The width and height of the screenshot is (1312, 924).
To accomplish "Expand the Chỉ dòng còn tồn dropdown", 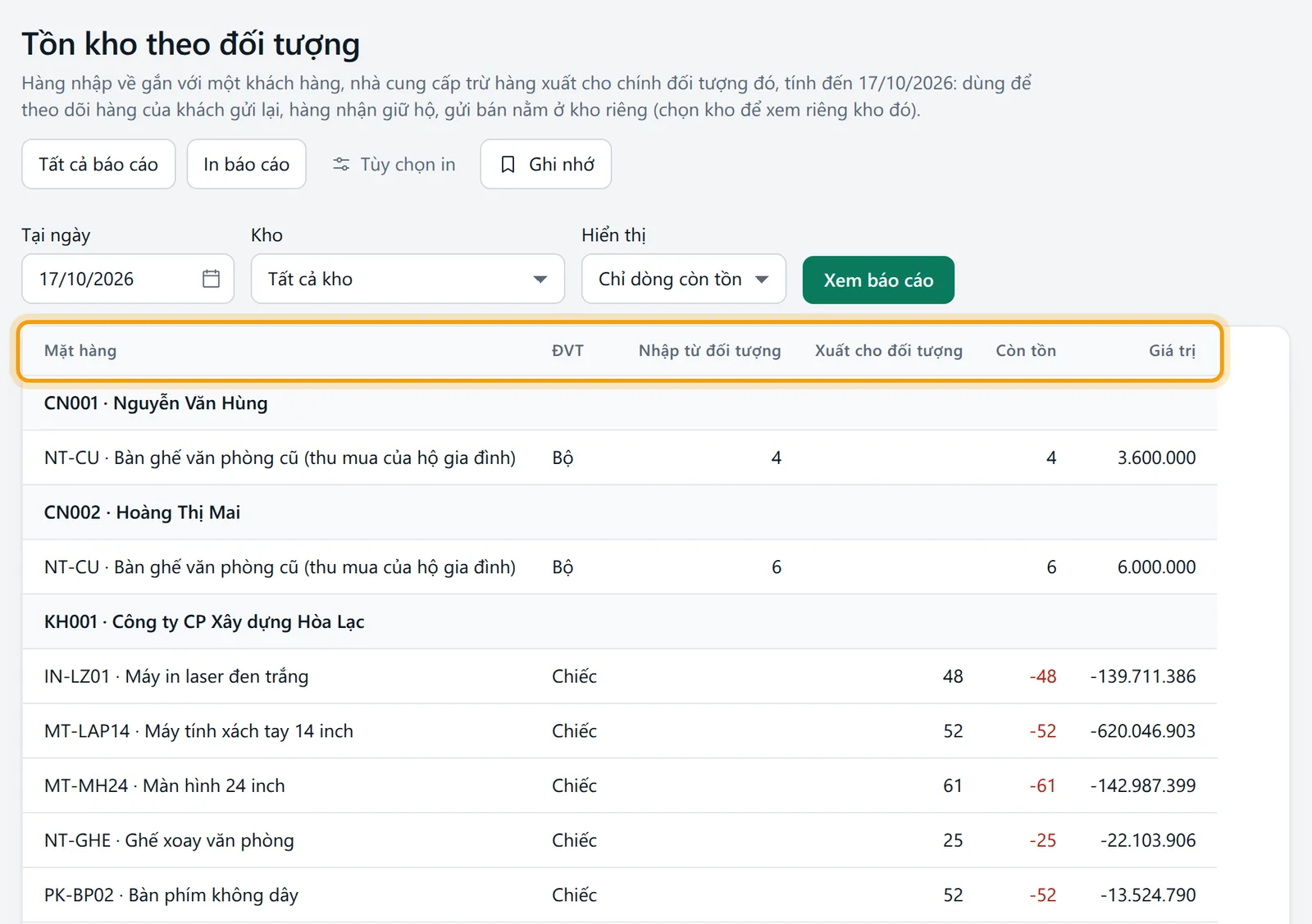I will (x=683, y=279).
